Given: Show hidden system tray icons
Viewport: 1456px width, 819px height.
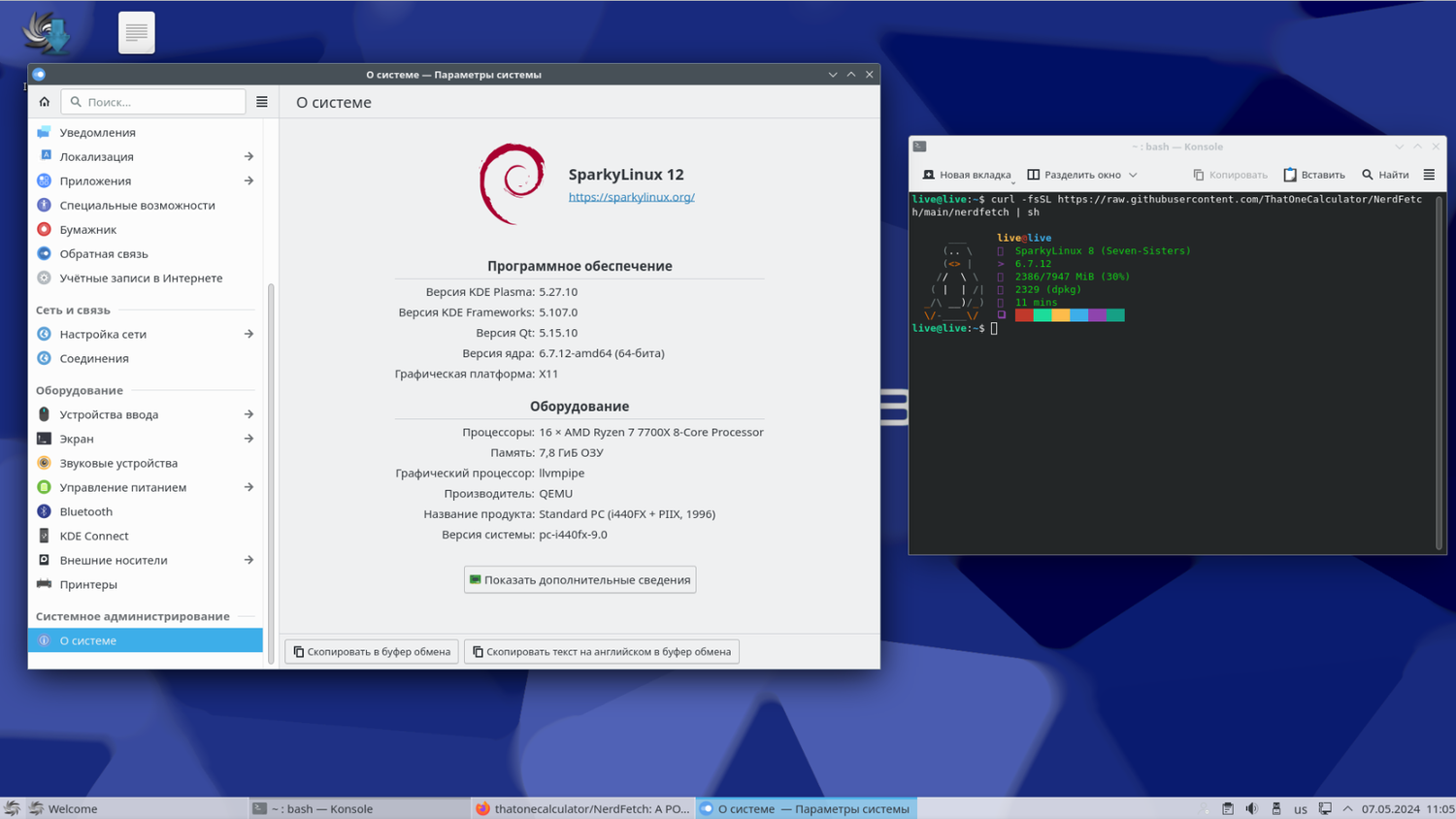Looking at the screenshot, I should pos(1347,808).
